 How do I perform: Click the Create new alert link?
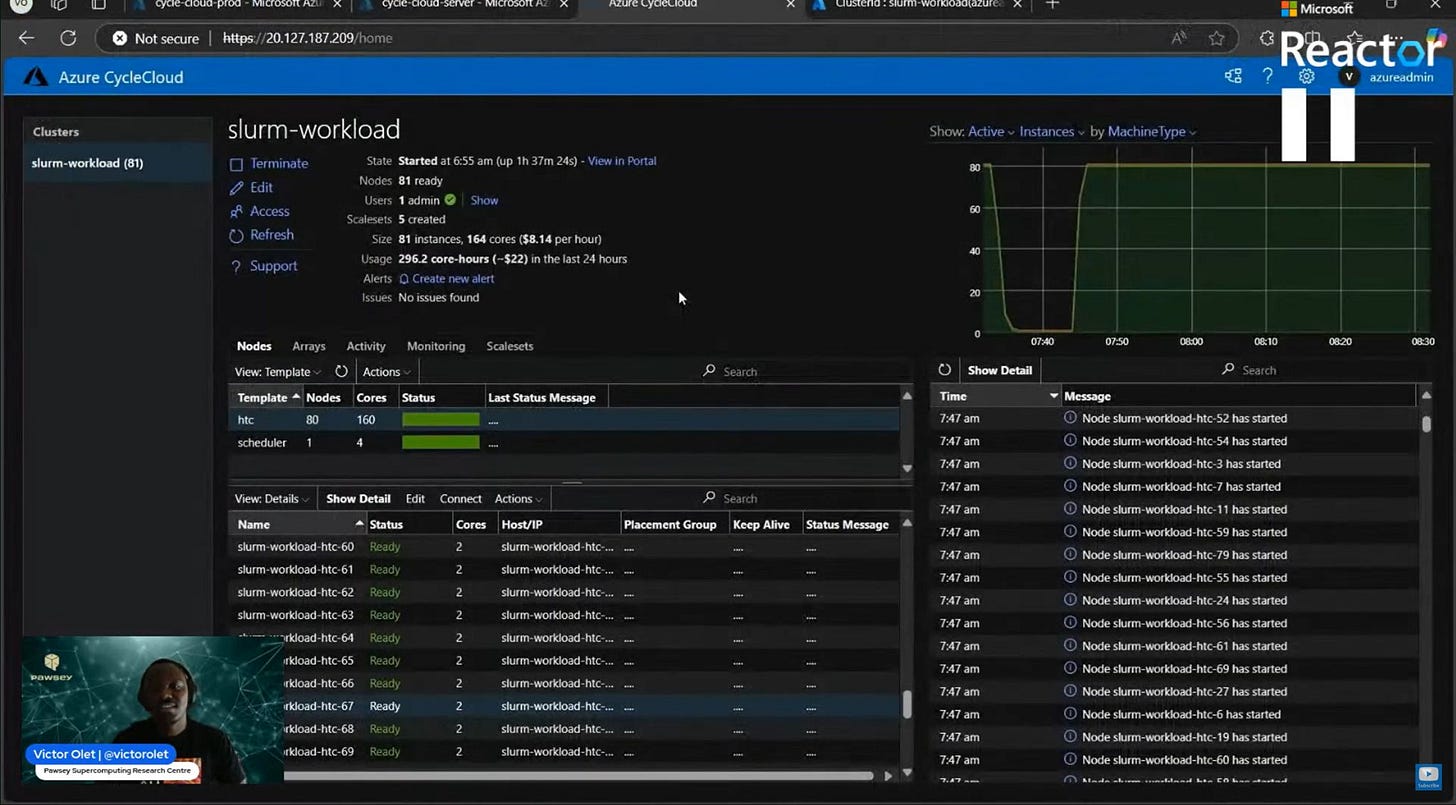453,279
